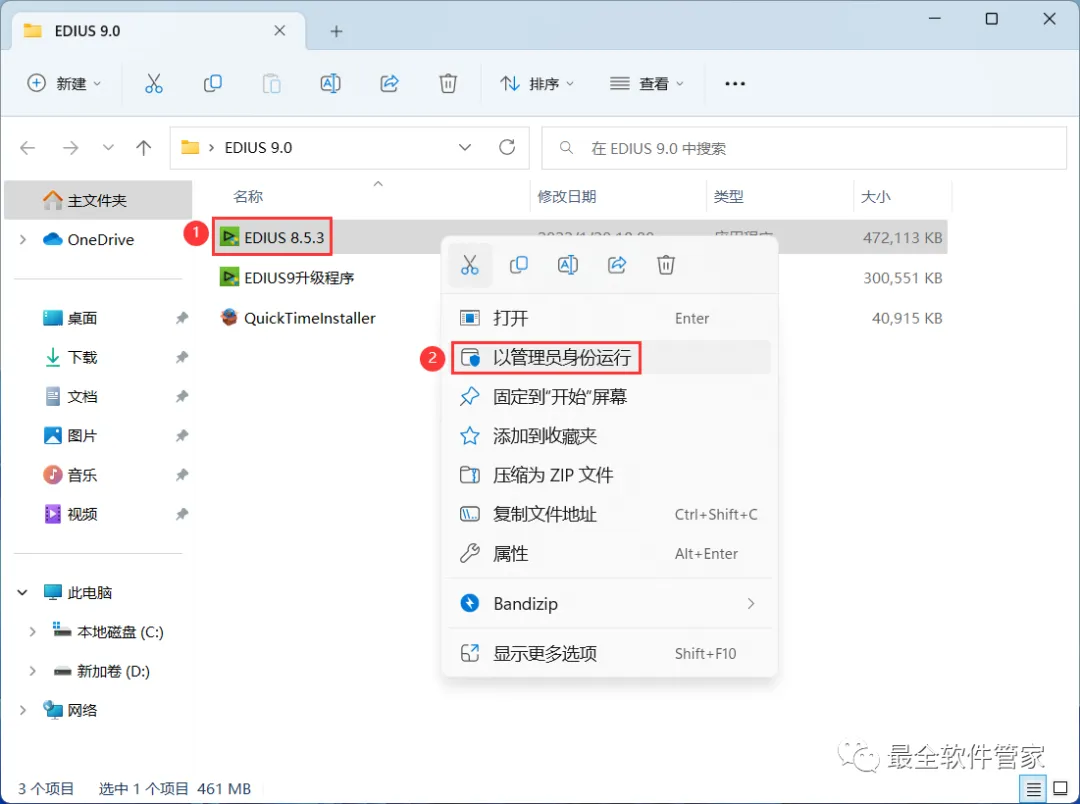
Task: Unpin 桌面 from quick access
Action: [x=181, y=318]
